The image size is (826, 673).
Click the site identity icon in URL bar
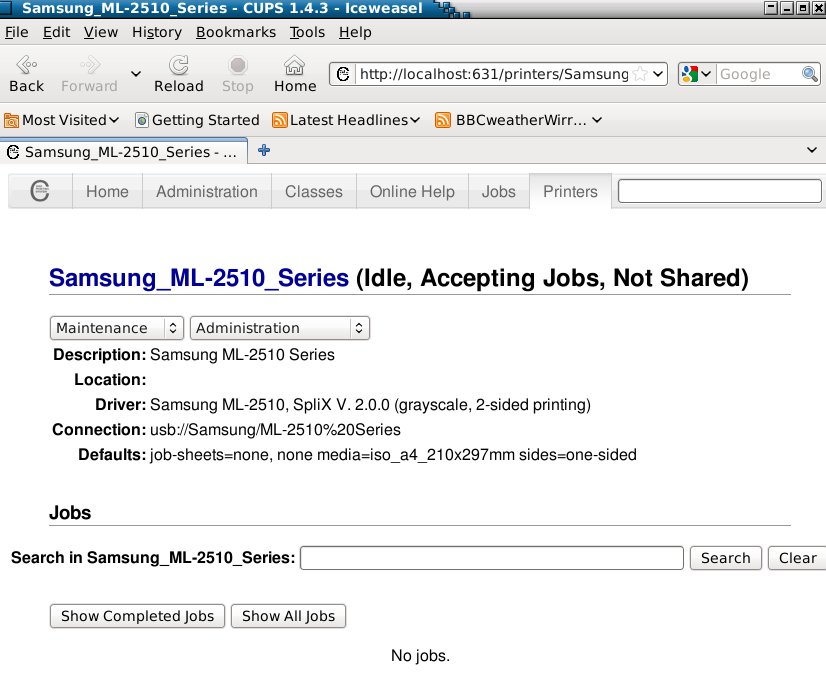[x=343, y=74]
